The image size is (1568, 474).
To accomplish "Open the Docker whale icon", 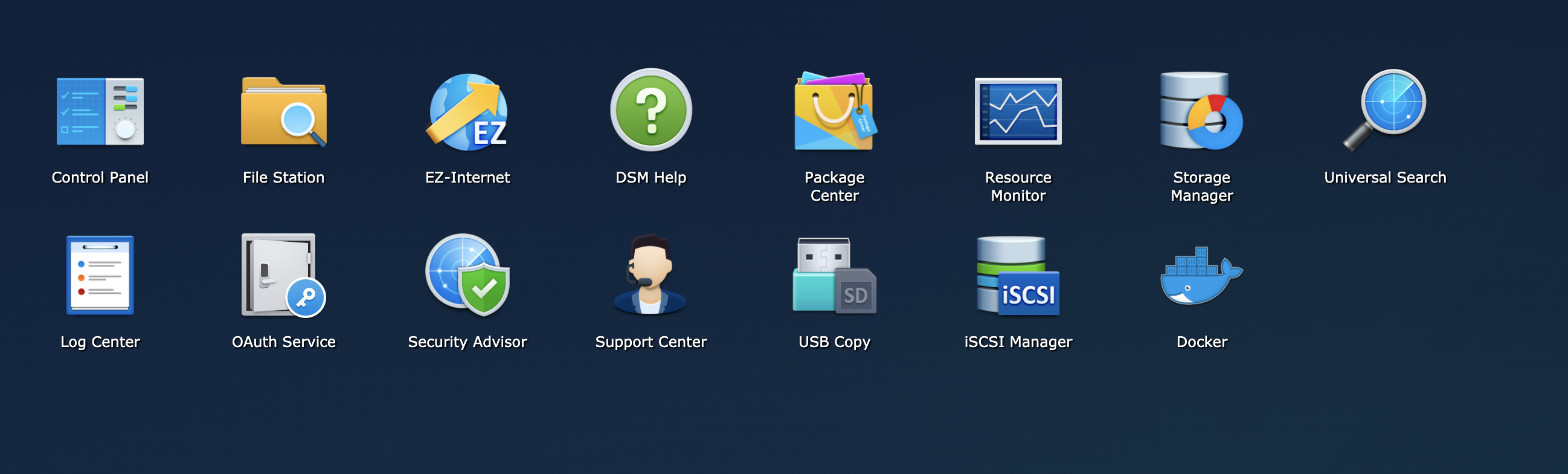I will click(1201, 275).
